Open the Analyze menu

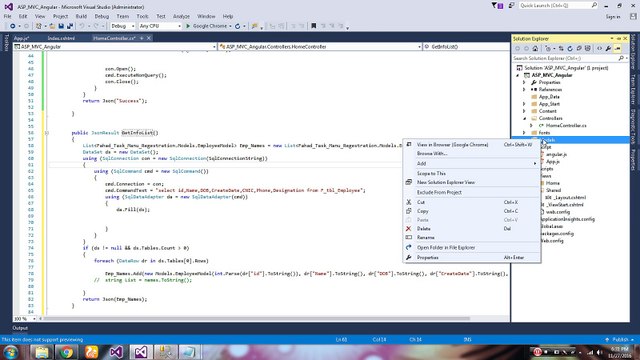click(181, 16)
